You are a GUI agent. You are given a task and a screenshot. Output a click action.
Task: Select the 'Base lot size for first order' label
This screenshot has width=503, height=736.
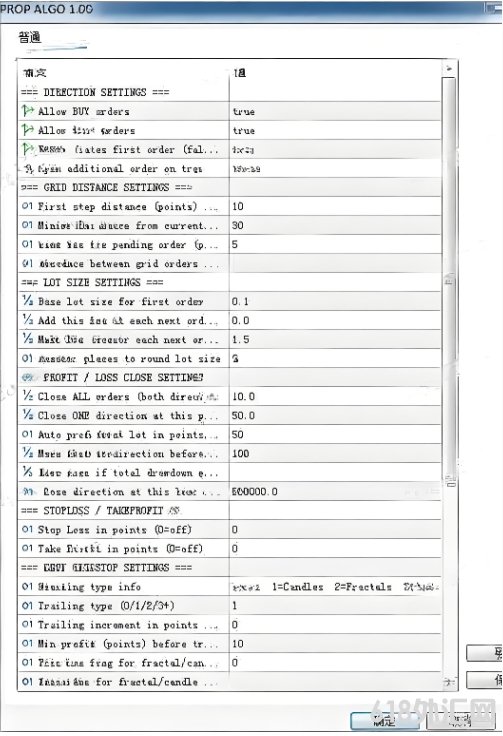(x=121, y=301)
